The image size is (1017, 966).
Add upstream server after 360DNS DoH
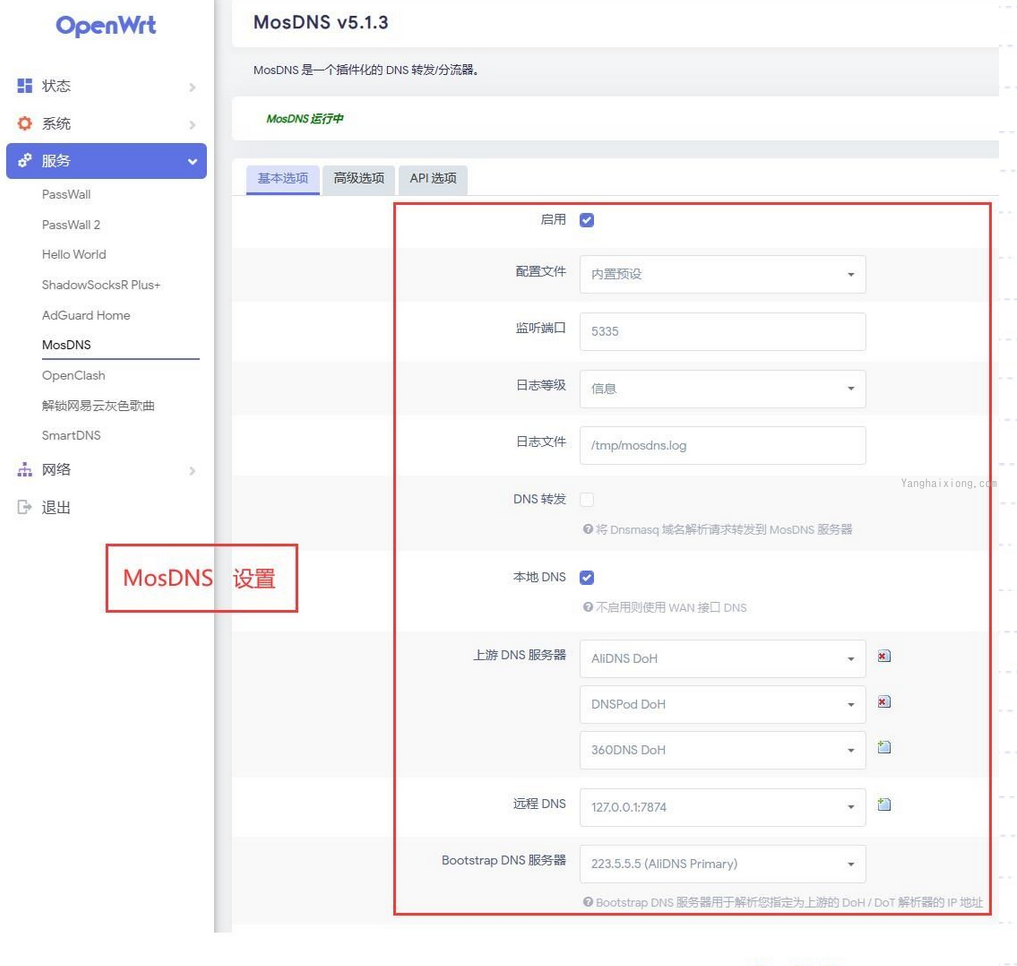[884, 747]
